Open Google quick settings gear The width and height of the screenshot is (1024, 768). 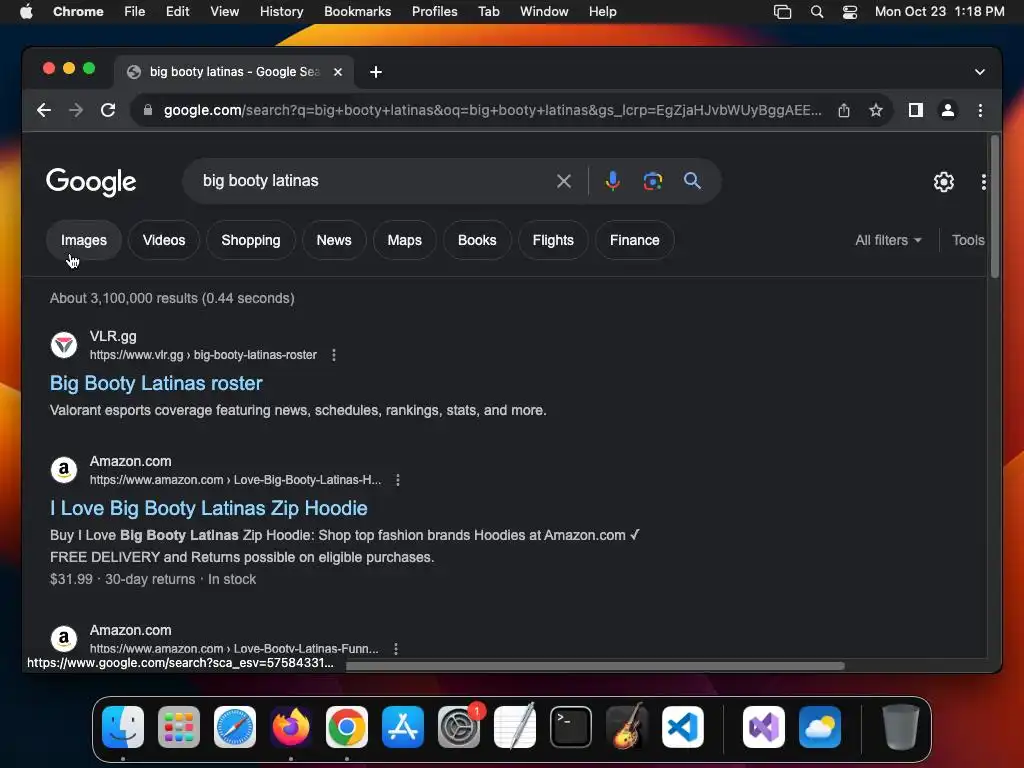coord(944,182)
